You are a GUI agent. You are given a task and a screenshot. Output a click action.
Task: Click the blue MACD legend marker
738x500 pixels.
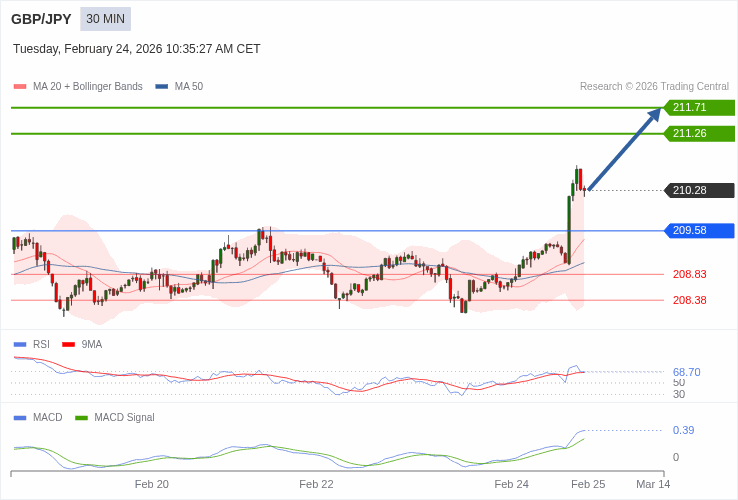(x=20, y=418)
